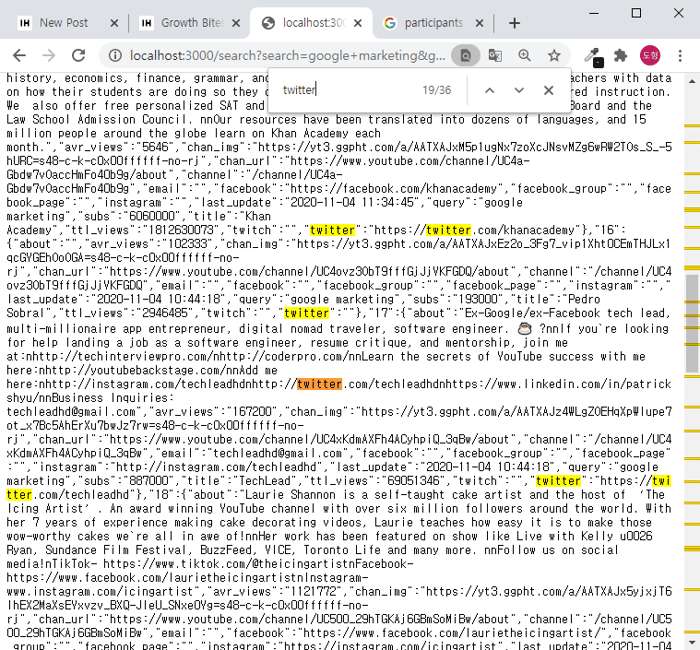
Task: Click "2946485" ttl_views value
Action: (165, 313)
